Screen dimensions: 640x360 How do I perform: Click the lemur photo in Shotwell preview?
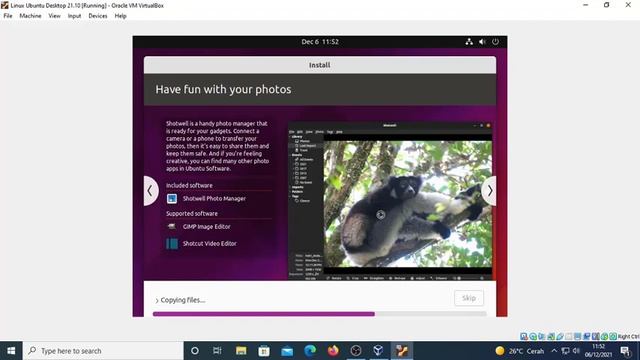pyautogui.click(x=407, y=204)
